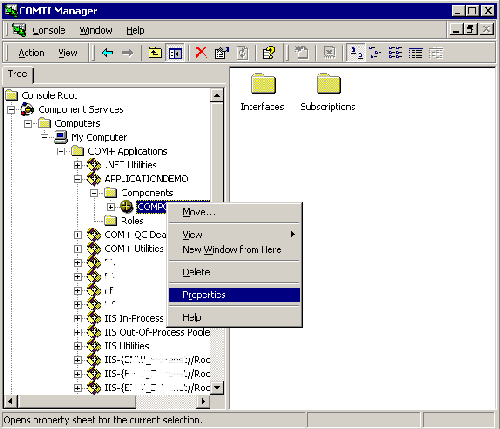The height and width of the screenshot is (429, 500).
Task: Switch to Detail view icon
Action: point(416,53)
